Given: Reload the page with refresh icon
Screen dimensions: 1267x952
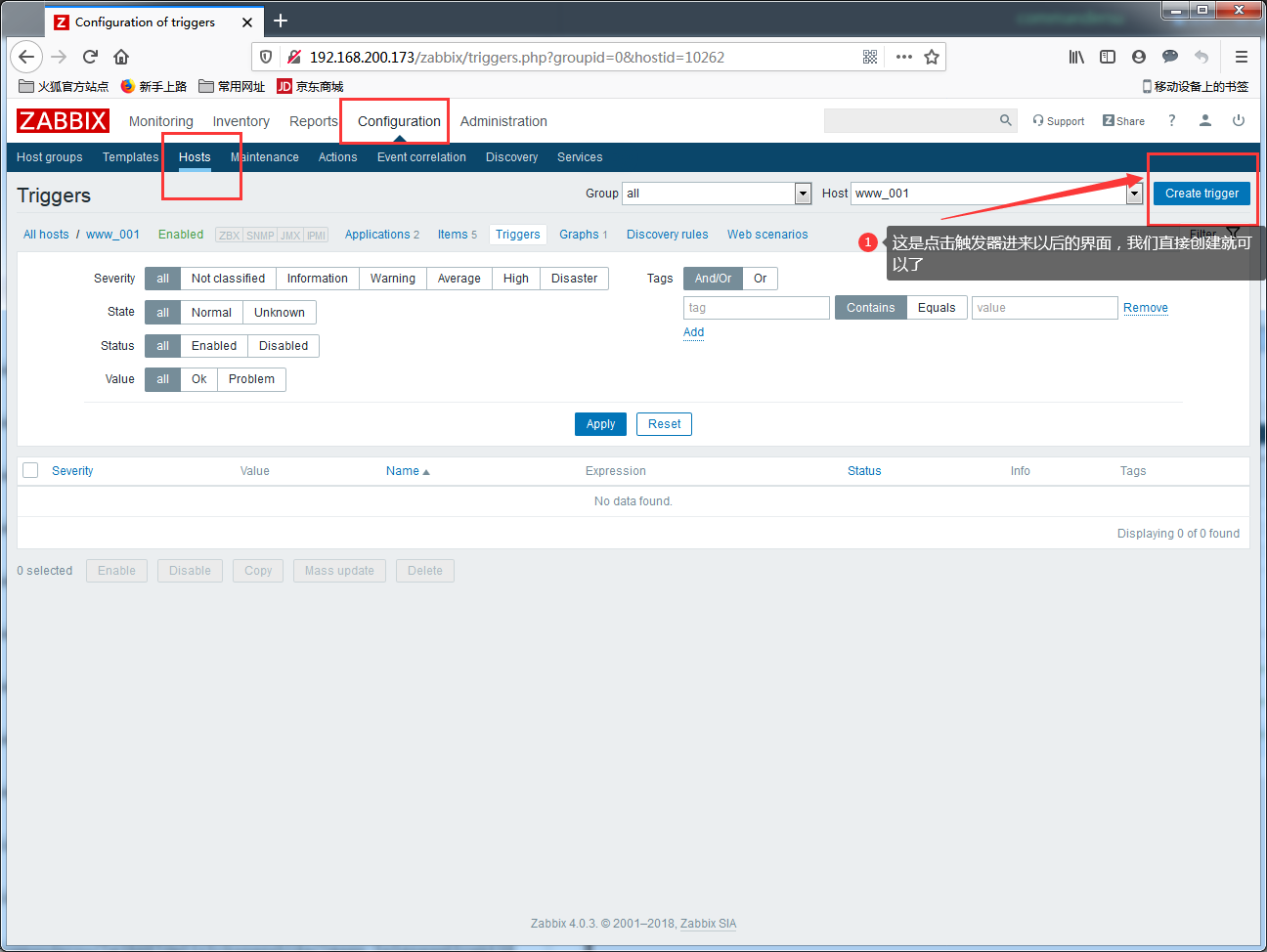Looking at the screenshot, I should [90, 57].
